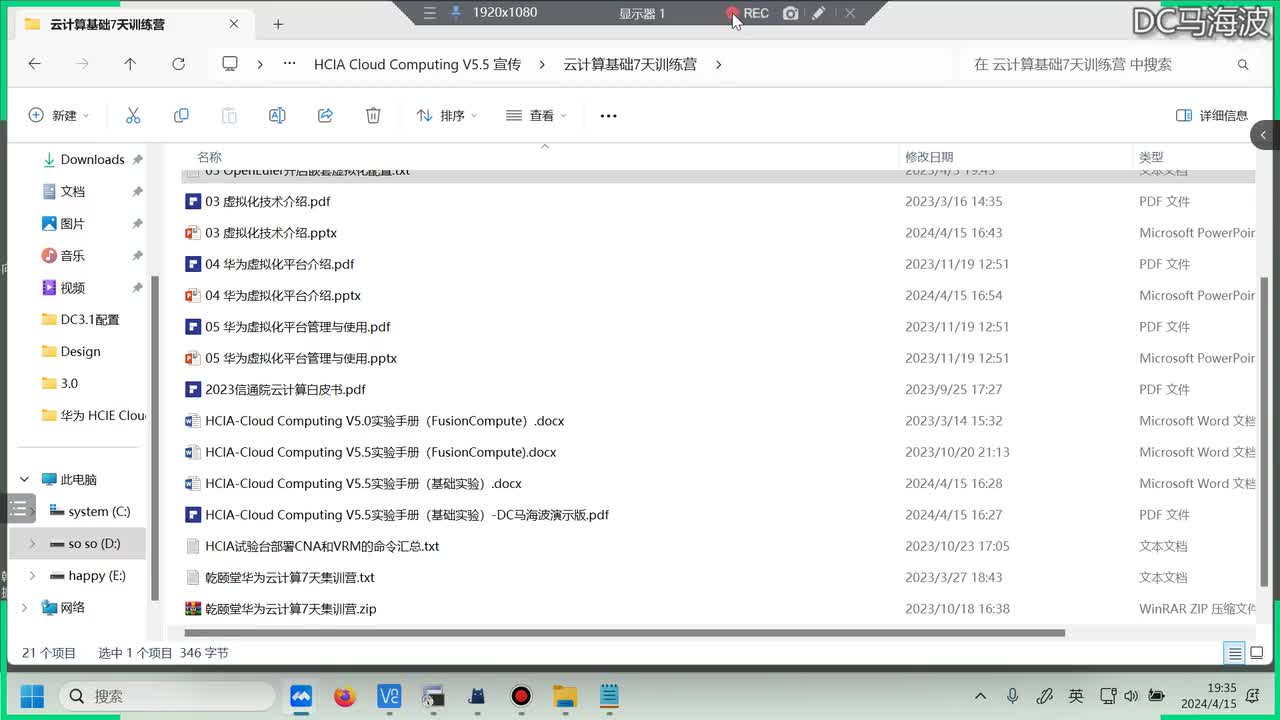The image size is (1280, 720).
Task: Sort by 类型 column header
Action: (1151, 157)
